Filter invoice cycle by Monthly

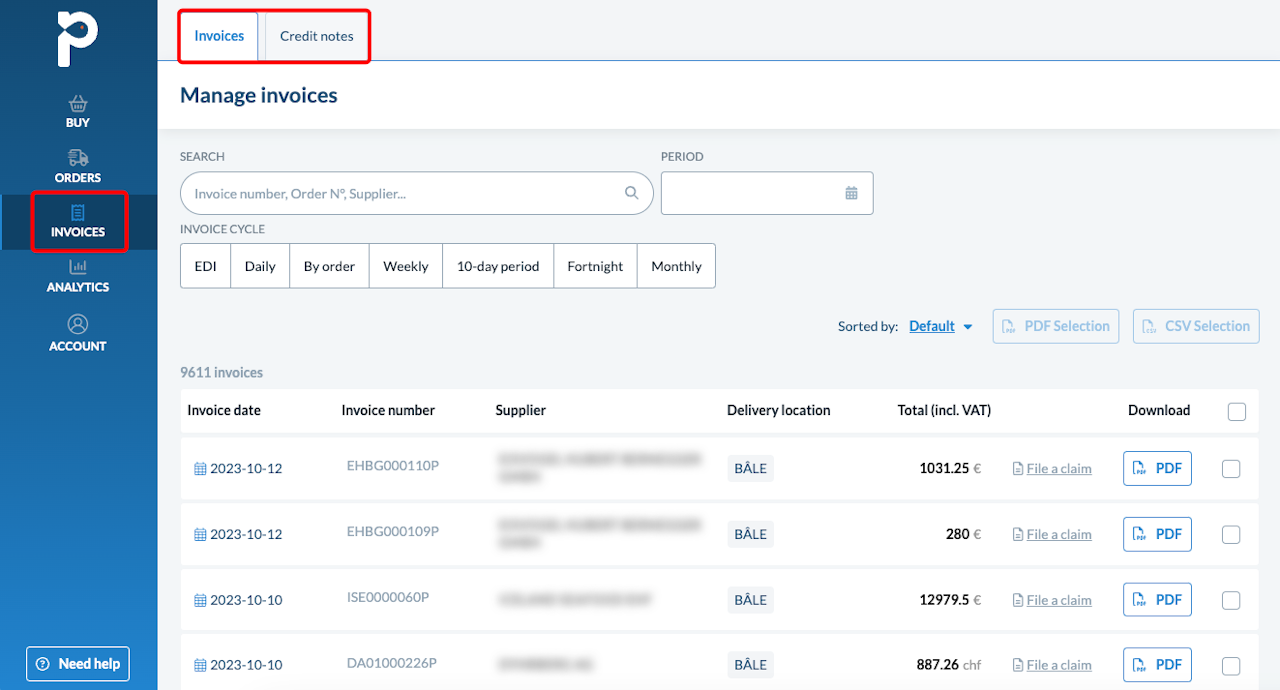[676, 266]
